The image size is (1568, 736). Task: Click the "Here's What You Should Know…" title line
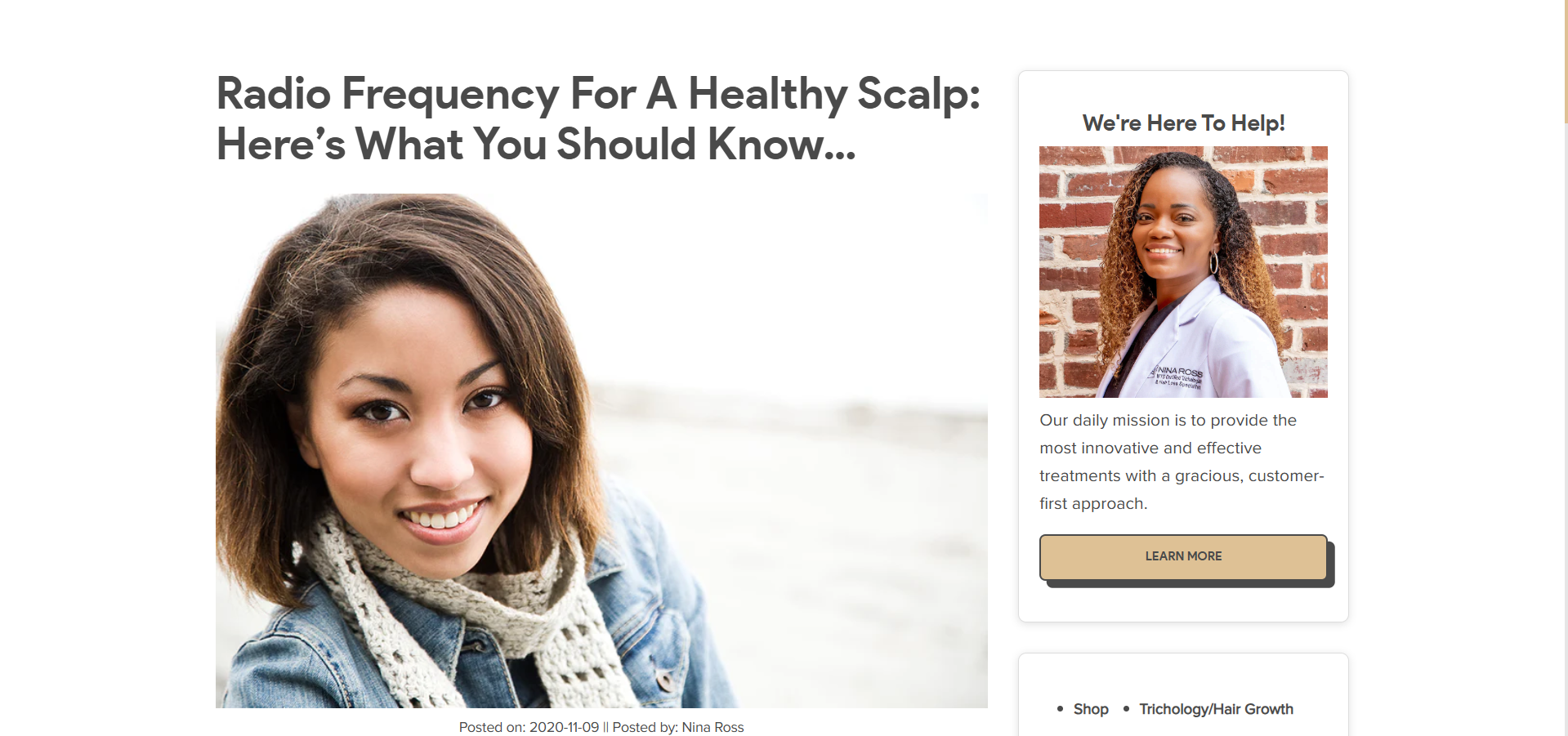[536, 144]
